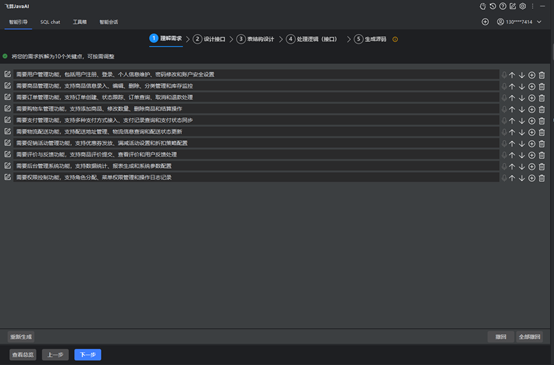Viewport: 554px width, 365px height.
Task: Delete the 商品管理 requirement row
Action: coord(542,87)
